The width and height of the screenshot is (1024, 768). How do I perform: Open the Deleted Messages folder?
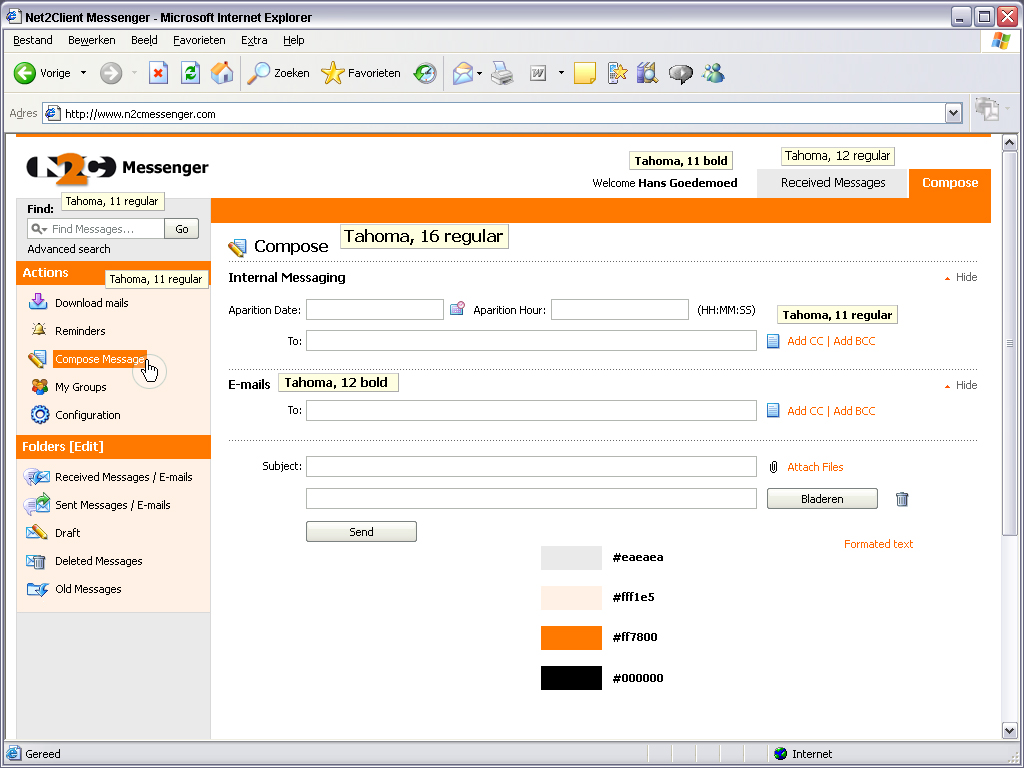pyautogui.click(x=99, y=561)
